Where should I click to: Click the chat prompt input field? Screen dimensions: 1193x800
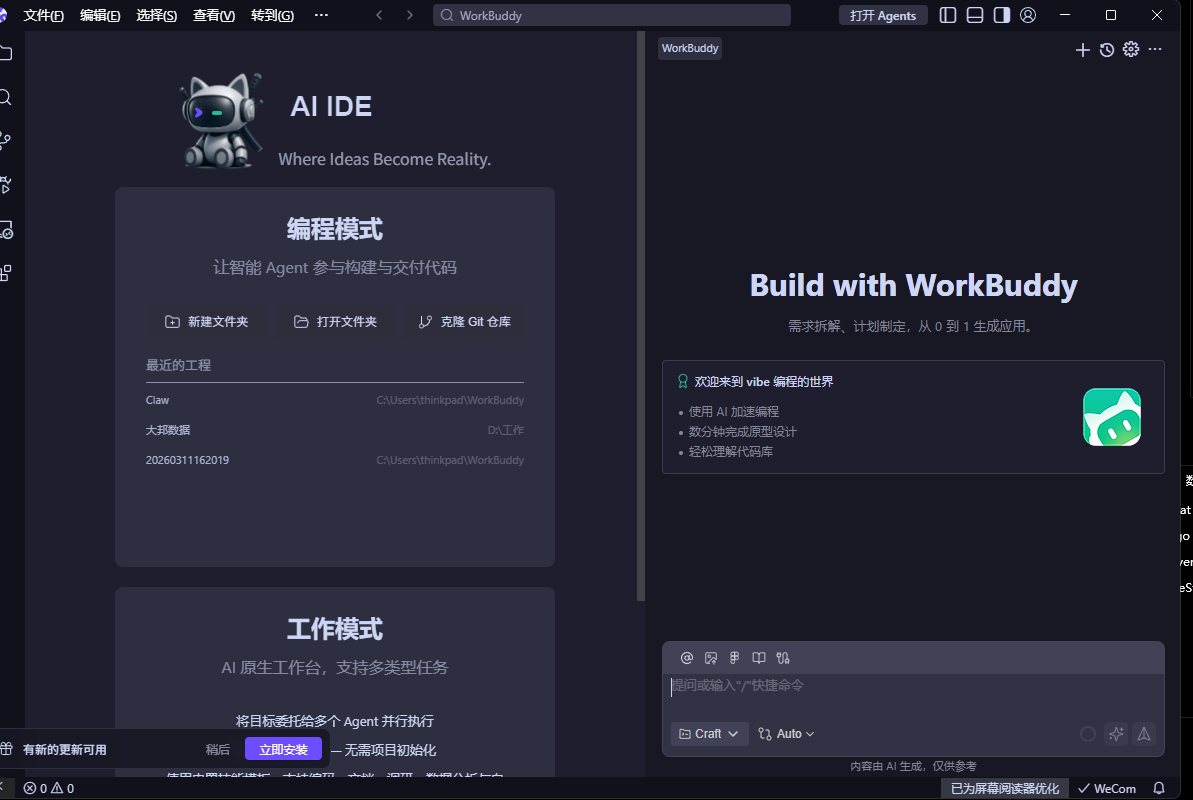coord(913,694)
